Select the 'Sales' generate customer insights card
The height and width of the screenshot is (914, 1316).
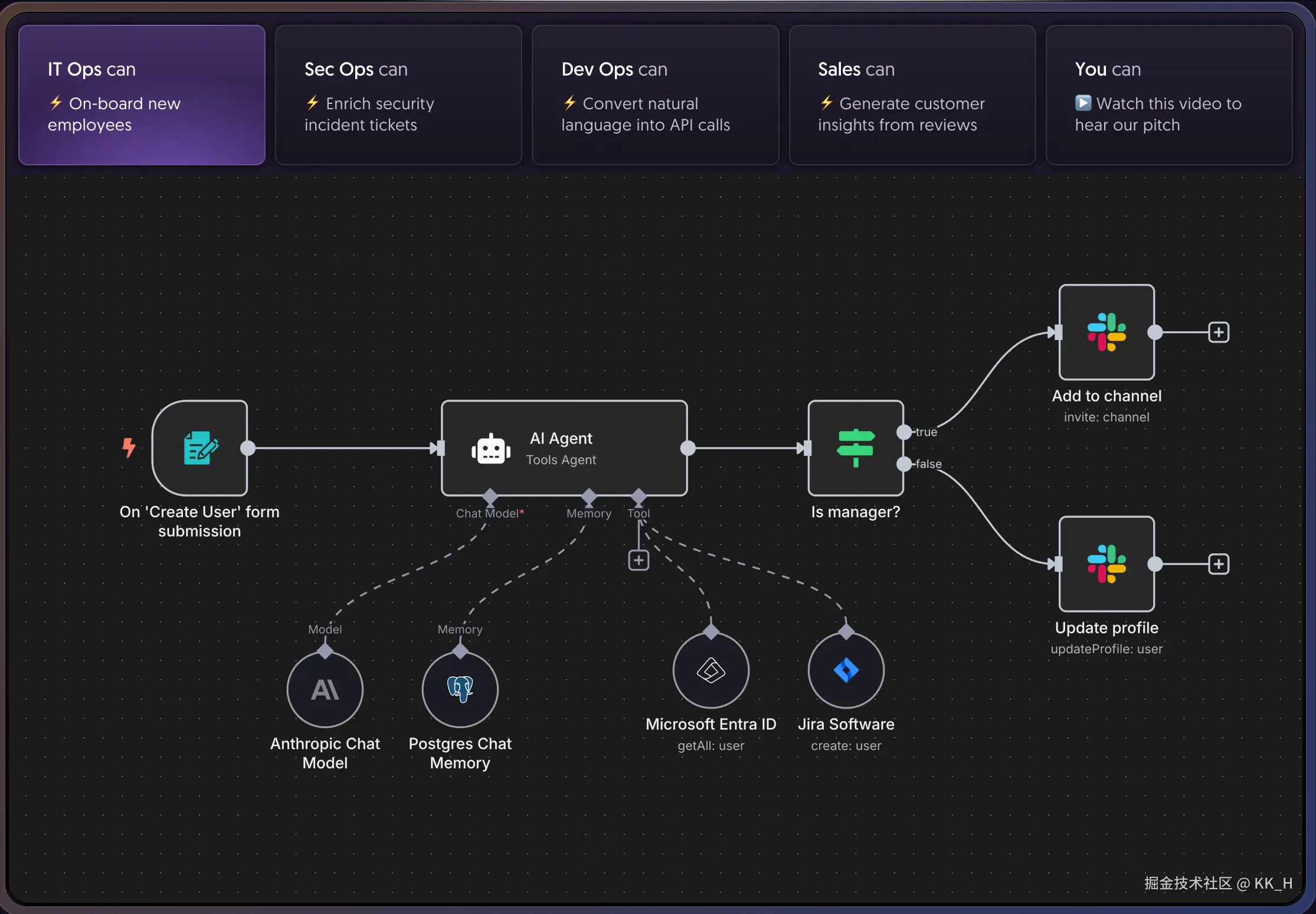pyautogui.click(x=912, y=94)
